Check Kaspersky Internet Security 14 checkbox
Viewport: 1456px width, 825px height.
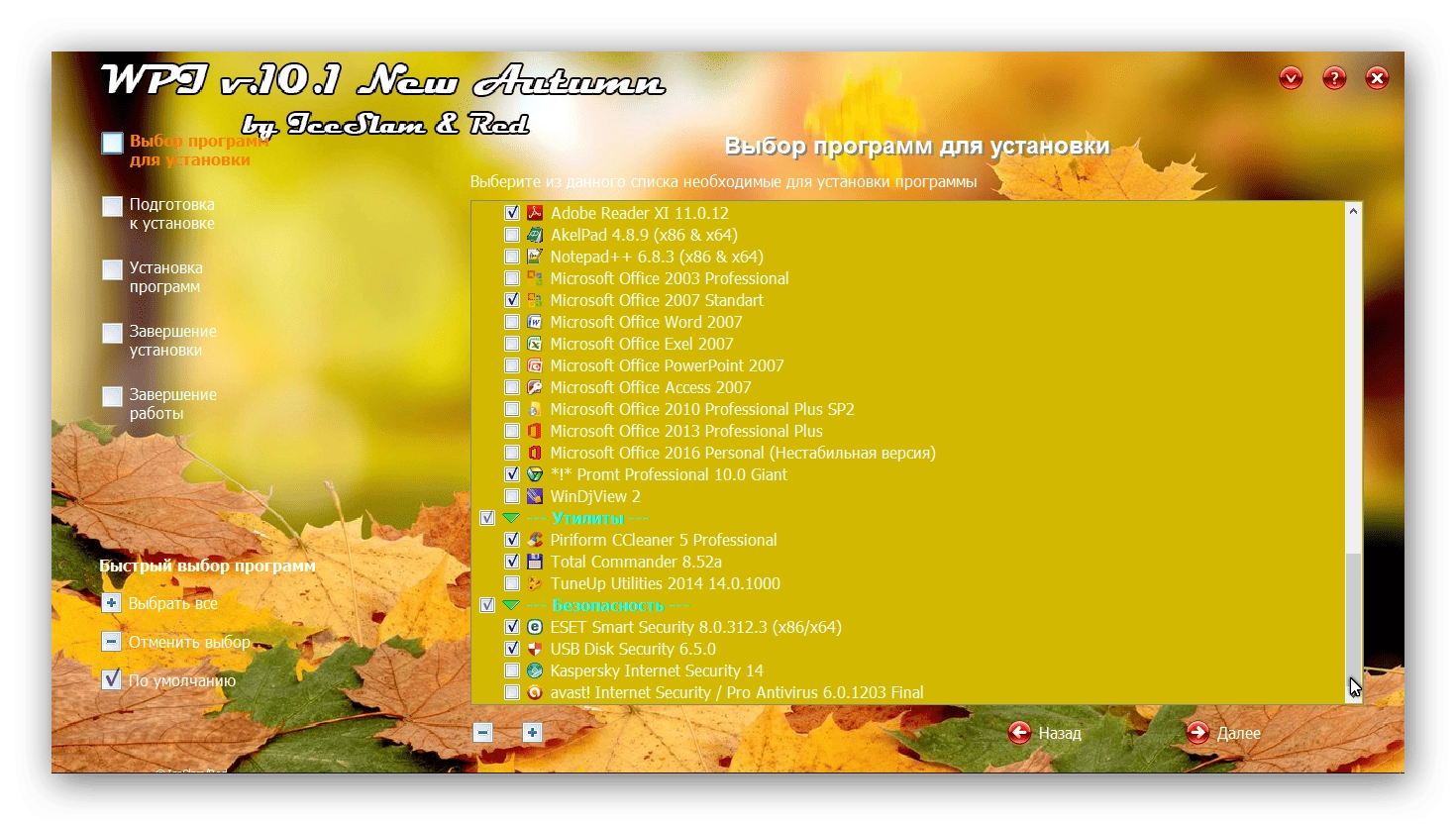(512, 670)
